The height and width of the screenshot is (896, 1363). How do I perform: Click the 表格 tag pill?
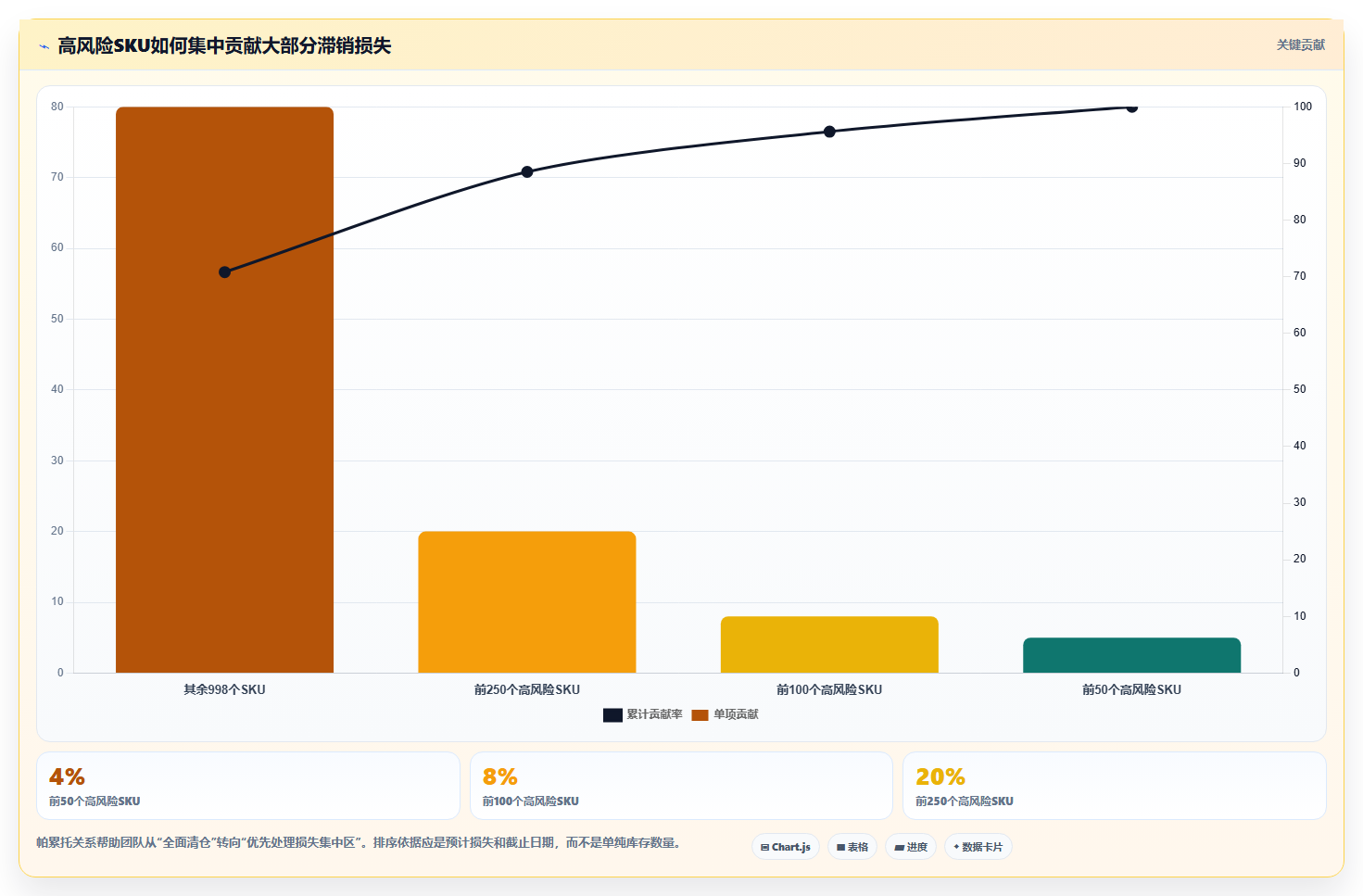(852, 847)
